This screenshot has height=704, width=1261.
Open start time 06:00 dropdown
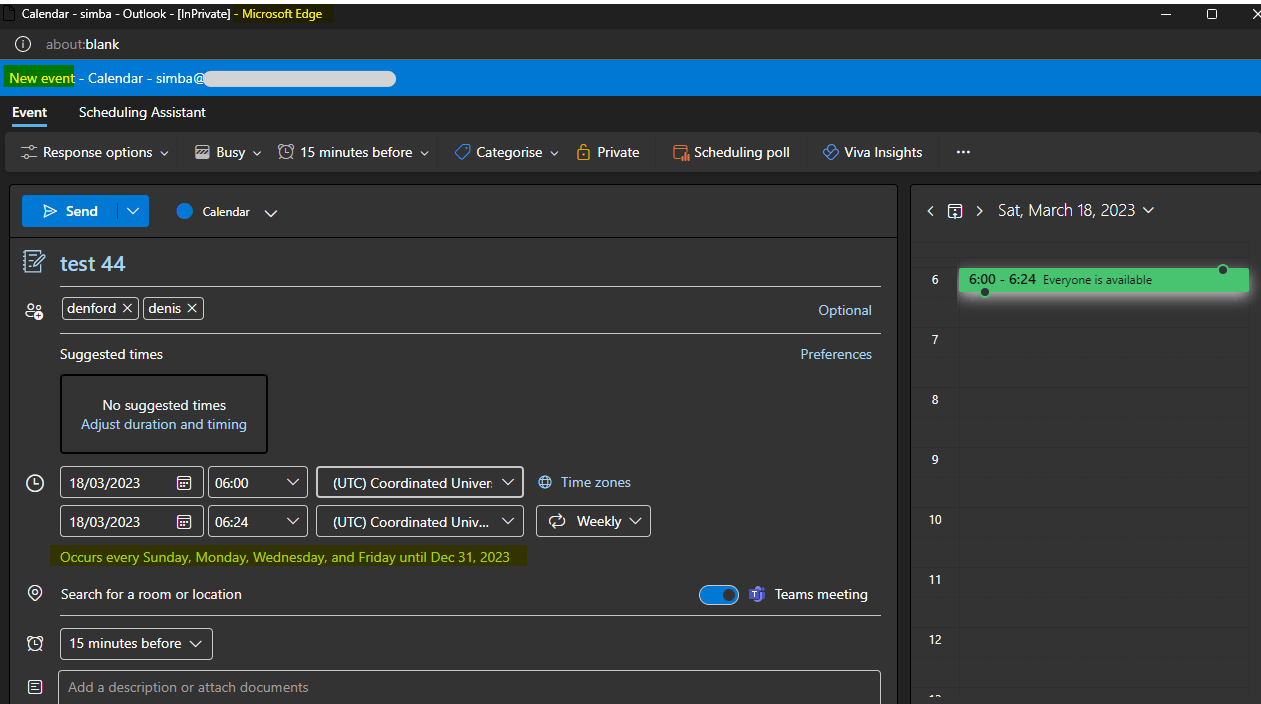click(258, 483)
